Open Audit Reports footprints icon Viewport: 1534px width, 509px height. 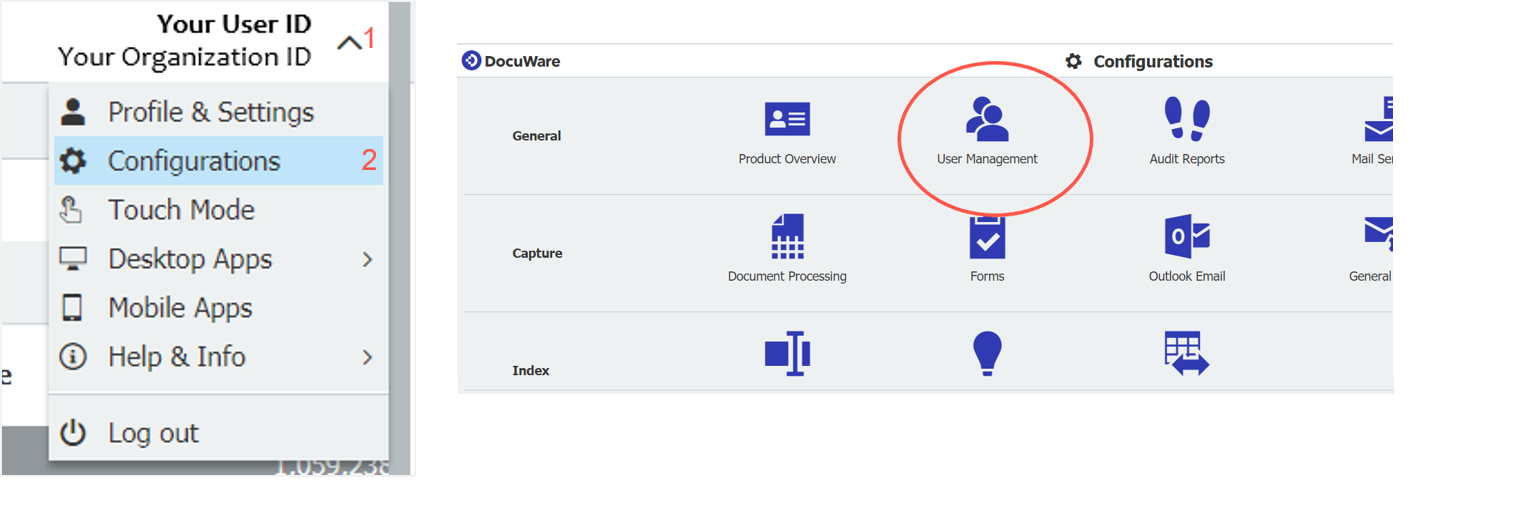pos(1187,121)
